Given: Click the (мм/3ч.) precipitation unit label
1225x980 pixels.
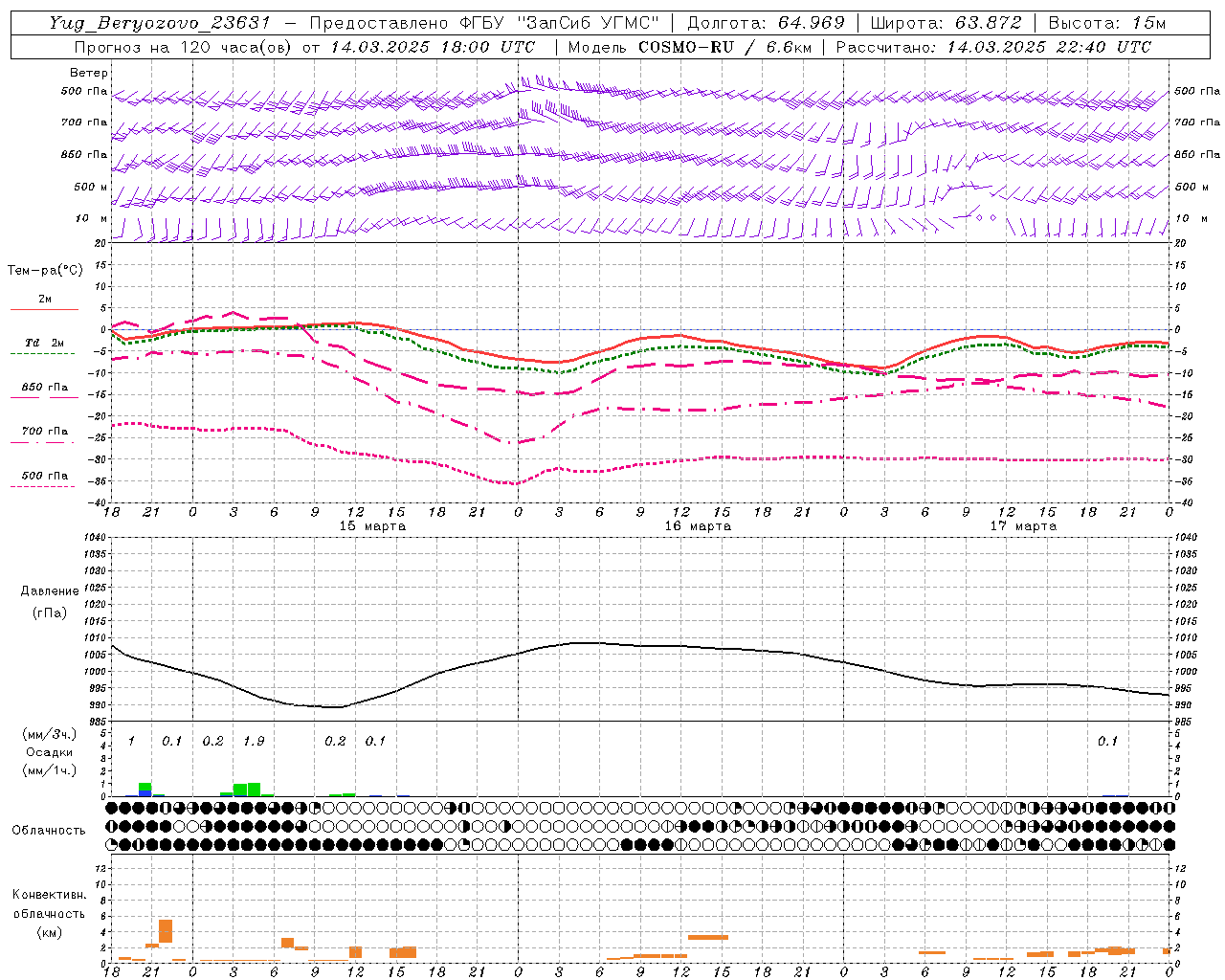Looking at the screenshot, I should point(50,734).
